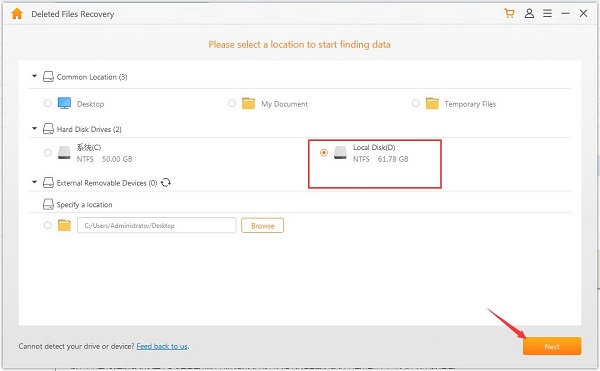Viewport: 600px width, 371px height.
Task: Open the Feed back to us link
Action: pos(162,346)
